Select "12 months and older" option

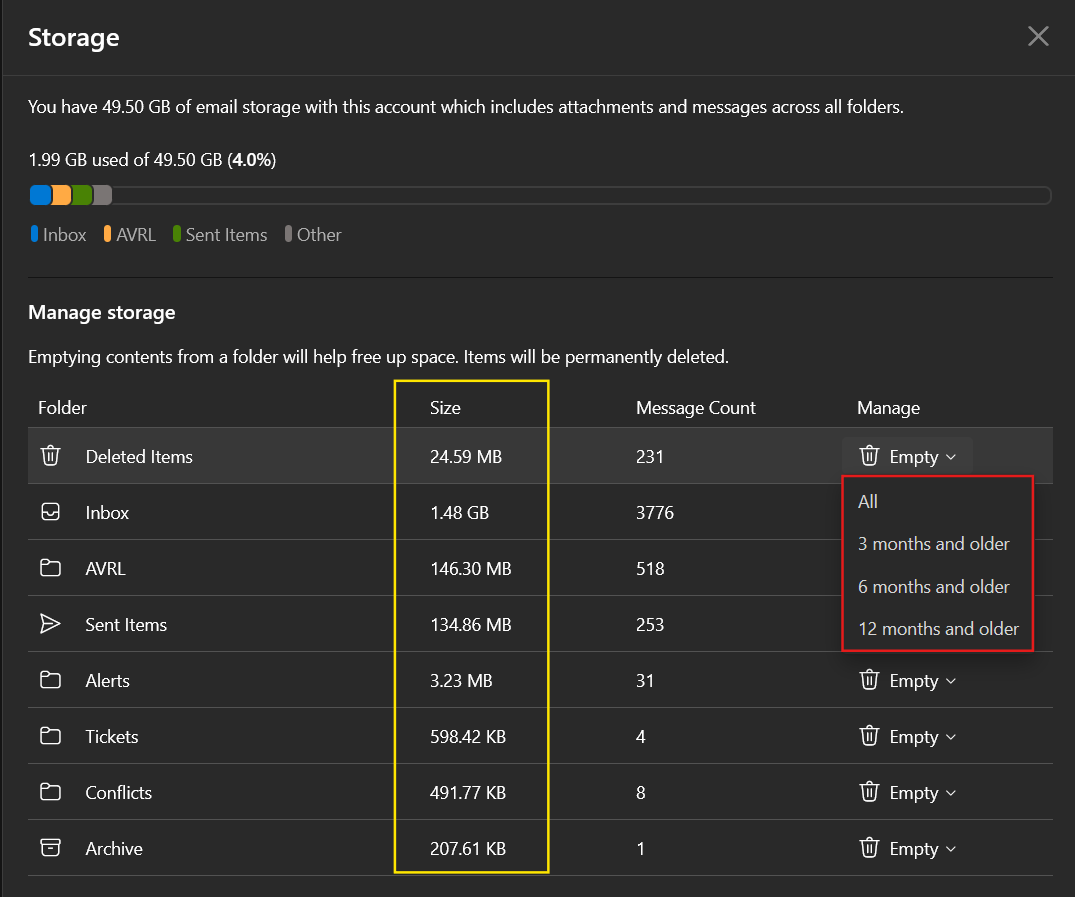(938, 629)
